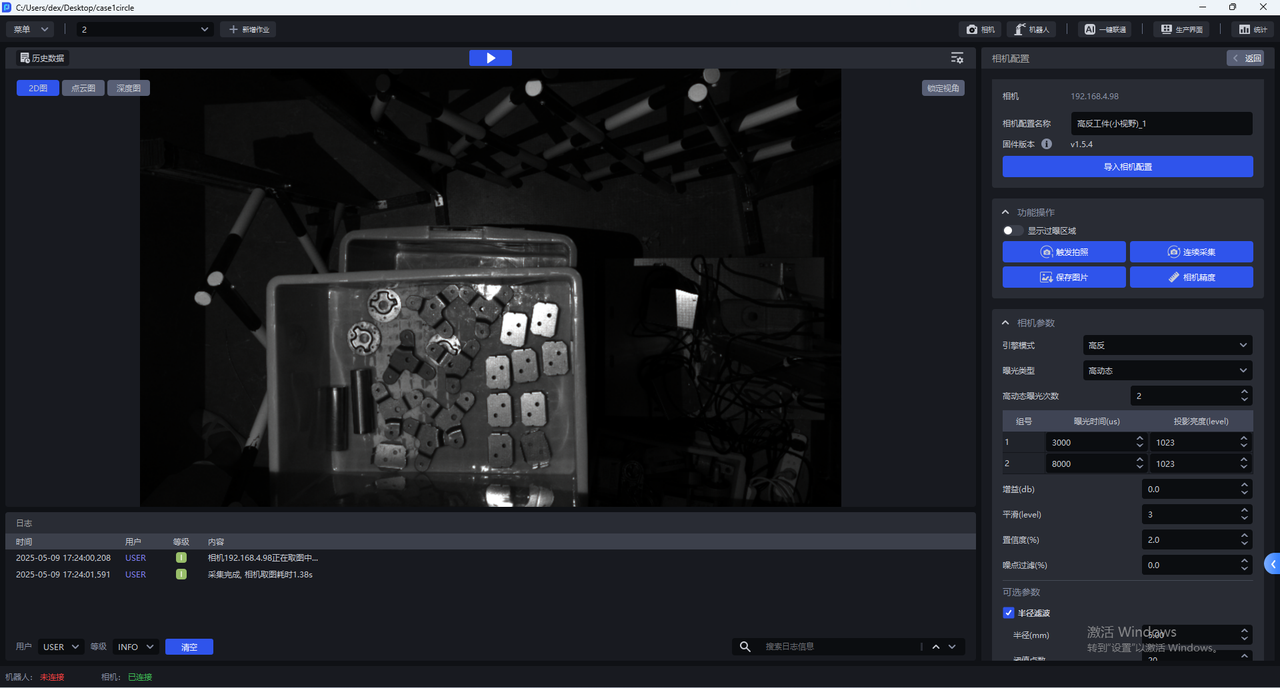
Task: Open the 统计 statistics panel
Action: point(1253,30)
